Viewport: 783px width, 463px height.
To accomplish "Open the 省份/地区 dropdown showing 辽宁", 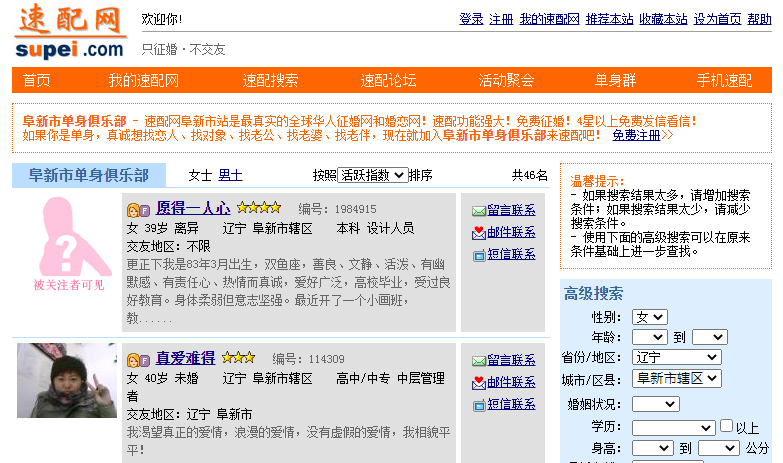I will click(677, 357).
